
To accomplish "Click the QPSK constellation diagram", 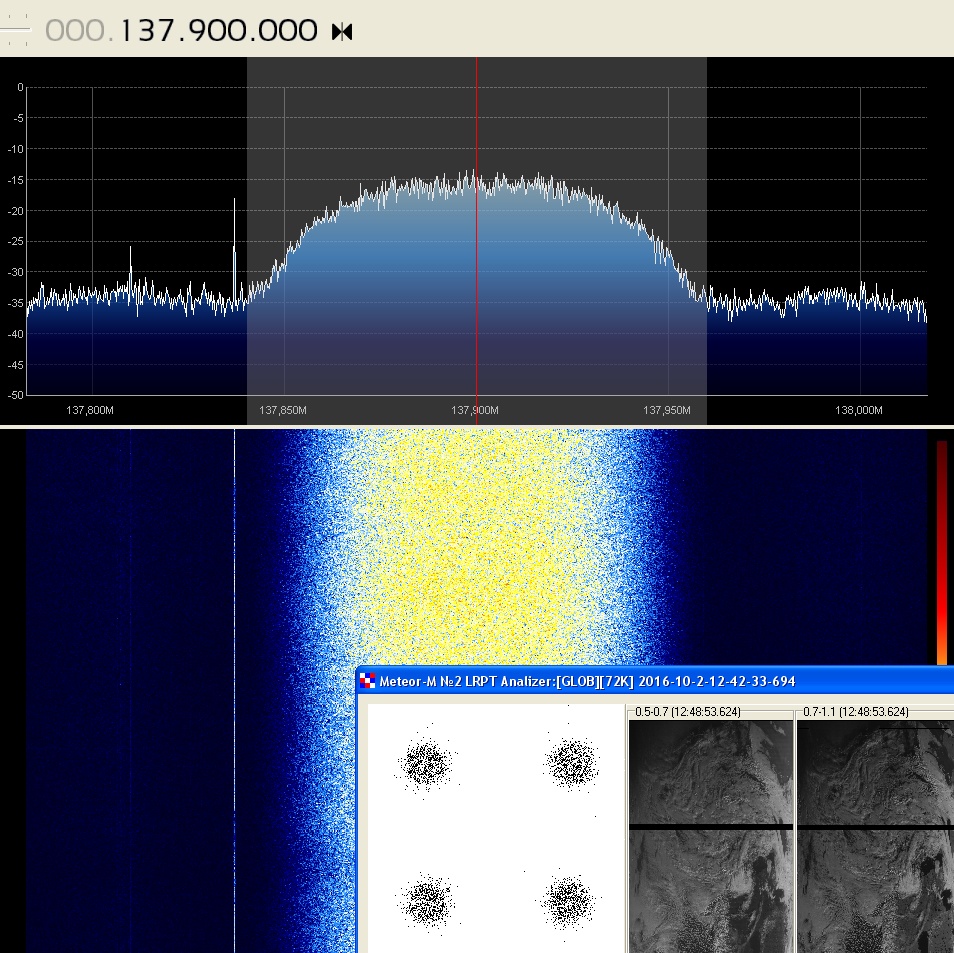I will point(496,829).
